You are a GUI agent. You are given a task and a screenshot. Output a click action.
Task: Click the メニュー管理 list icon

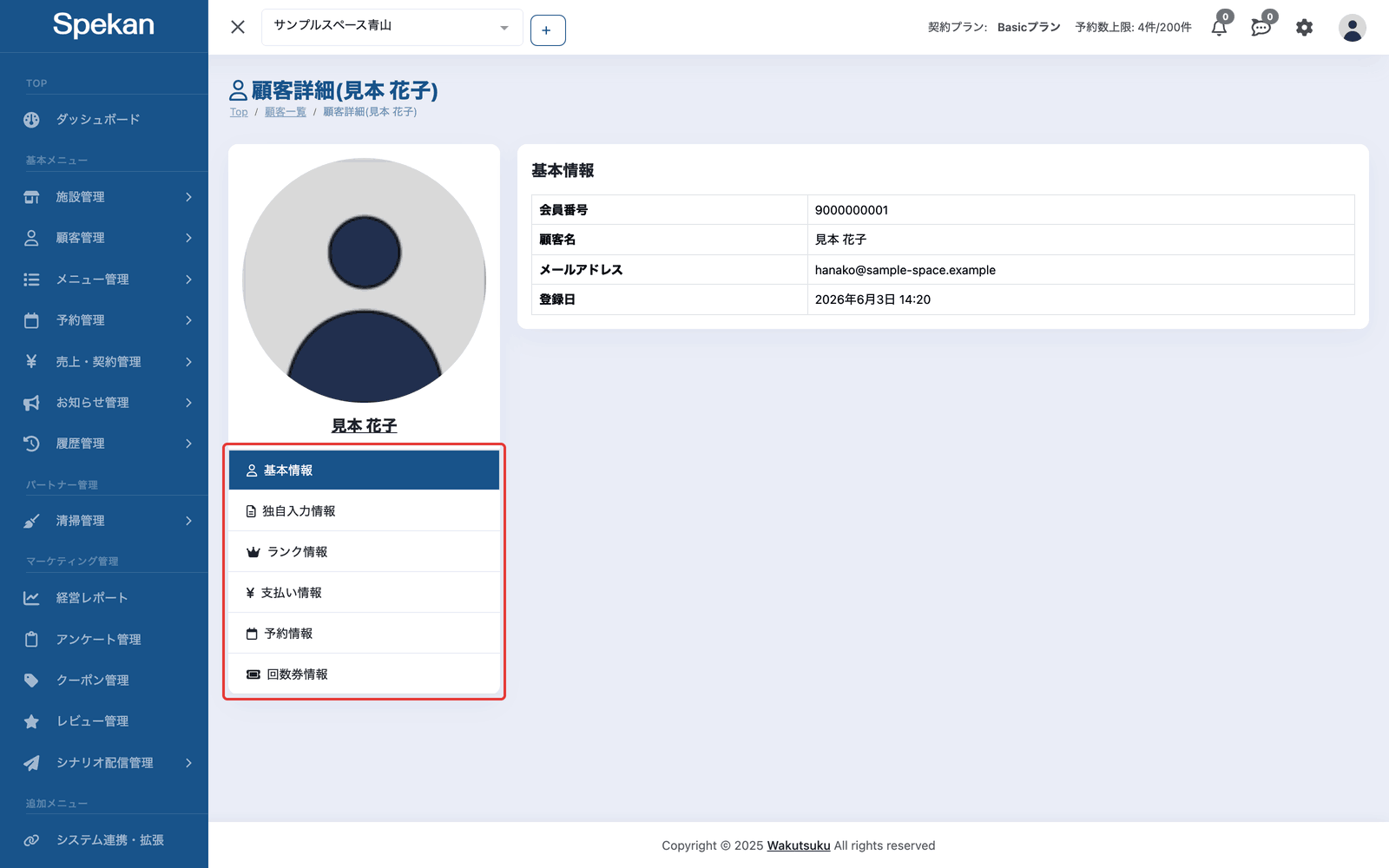pos(31,279)
